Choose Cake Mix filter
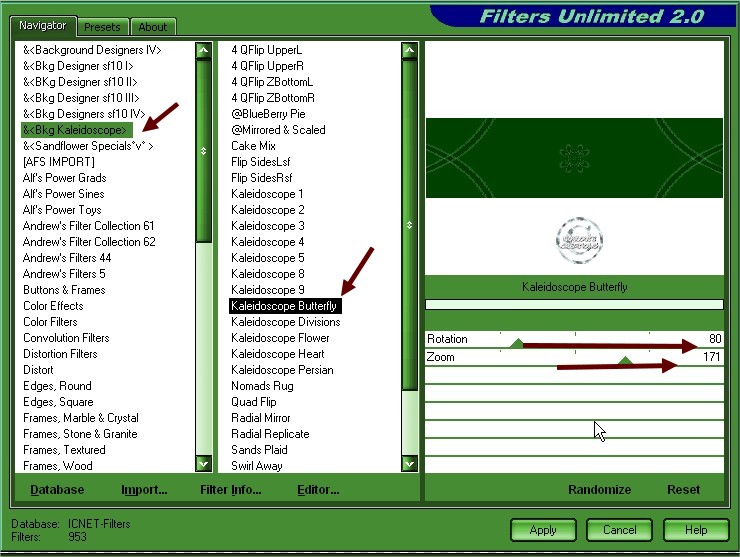The width and height of the screenshot is (740, 557). [253, 146]
